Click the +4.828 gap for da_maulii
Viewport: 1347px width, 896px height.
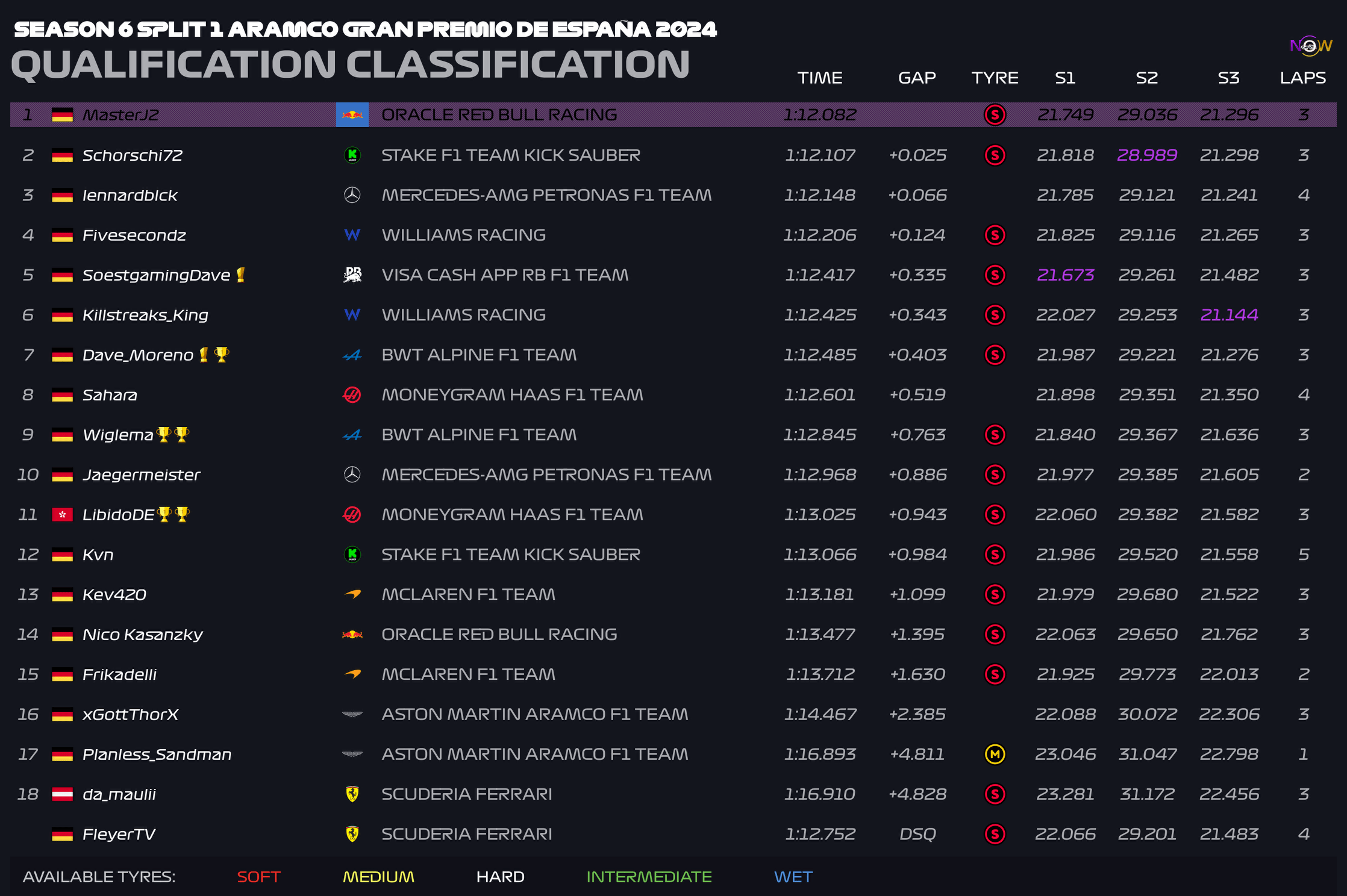tap(917, 794)
